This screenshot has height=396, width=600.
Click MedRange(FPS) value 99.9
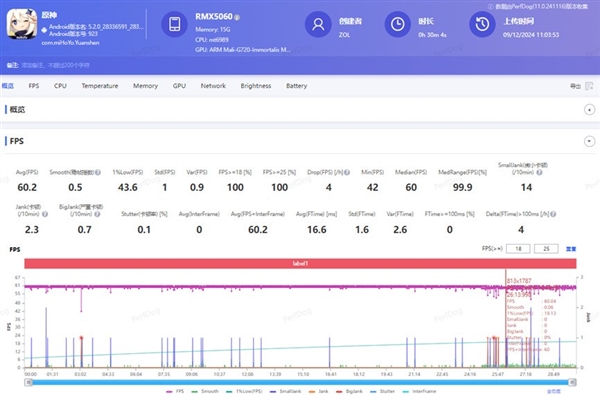tap(462, 187)
